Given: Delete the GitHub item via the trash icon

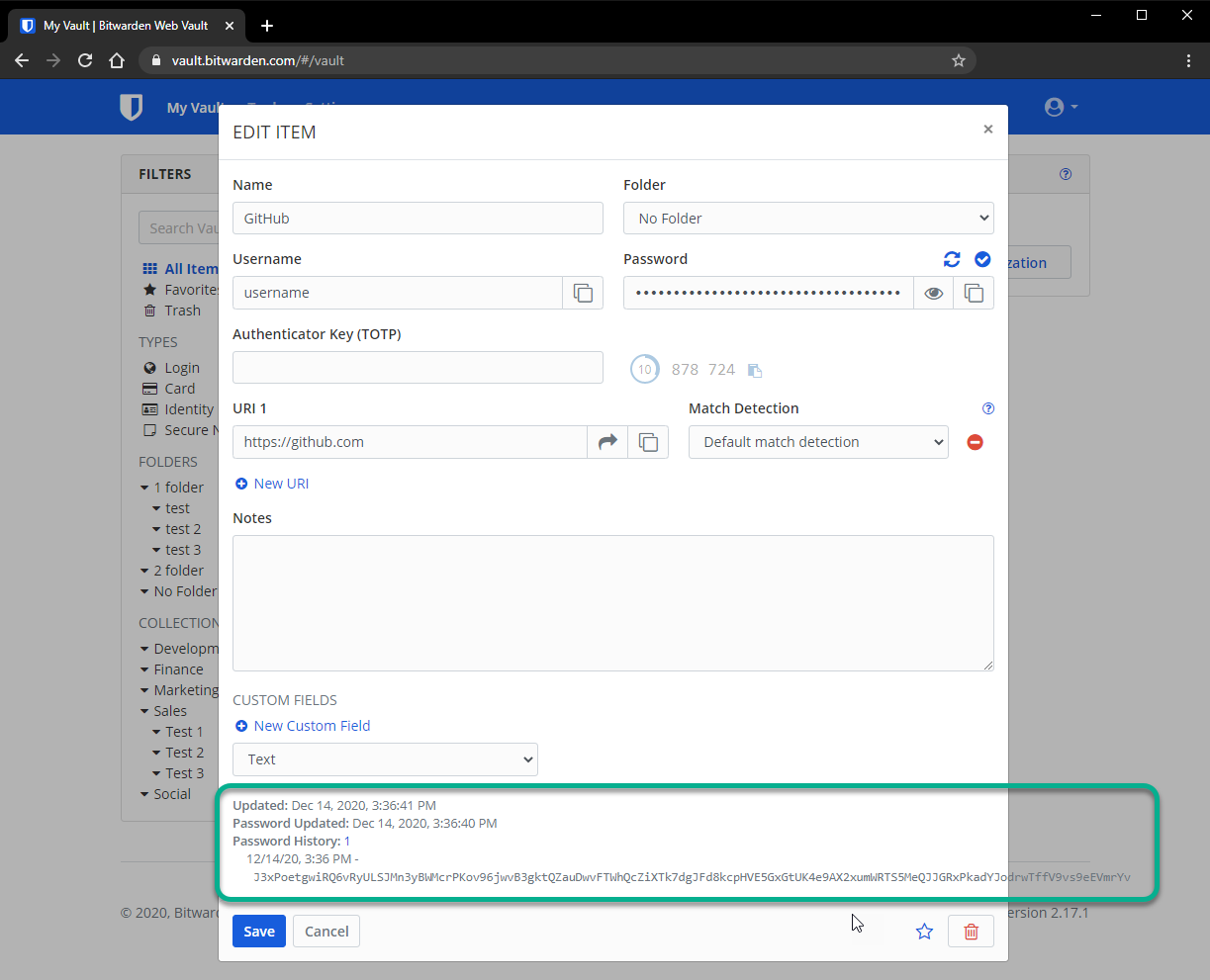Looking at the screenshot, I should tap(971, 931).
